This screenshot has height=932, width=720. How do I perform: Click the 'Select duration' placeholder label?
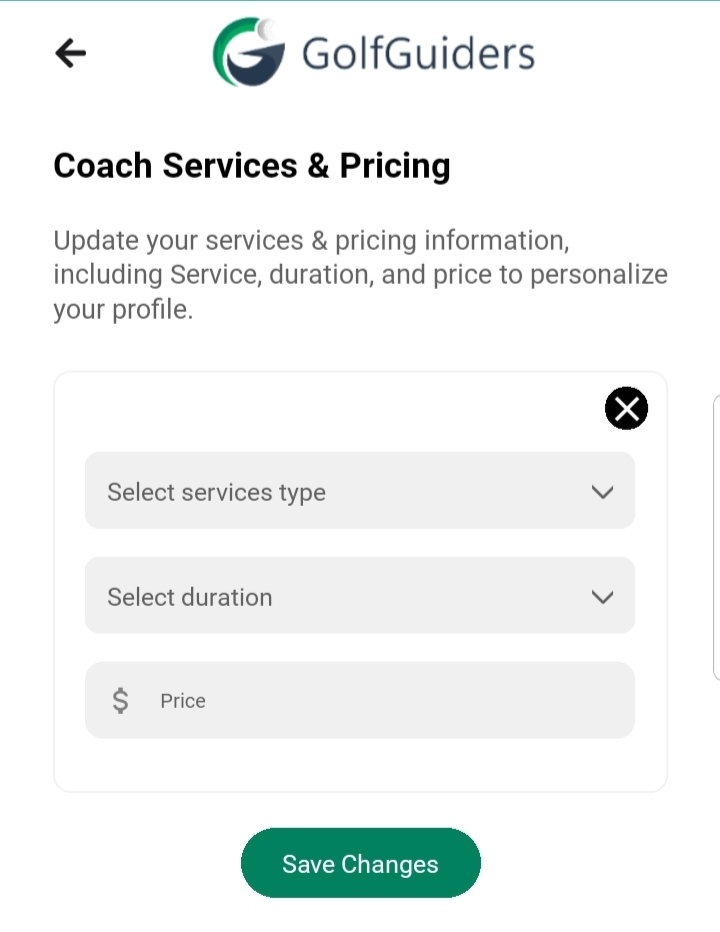coord(190,597)
